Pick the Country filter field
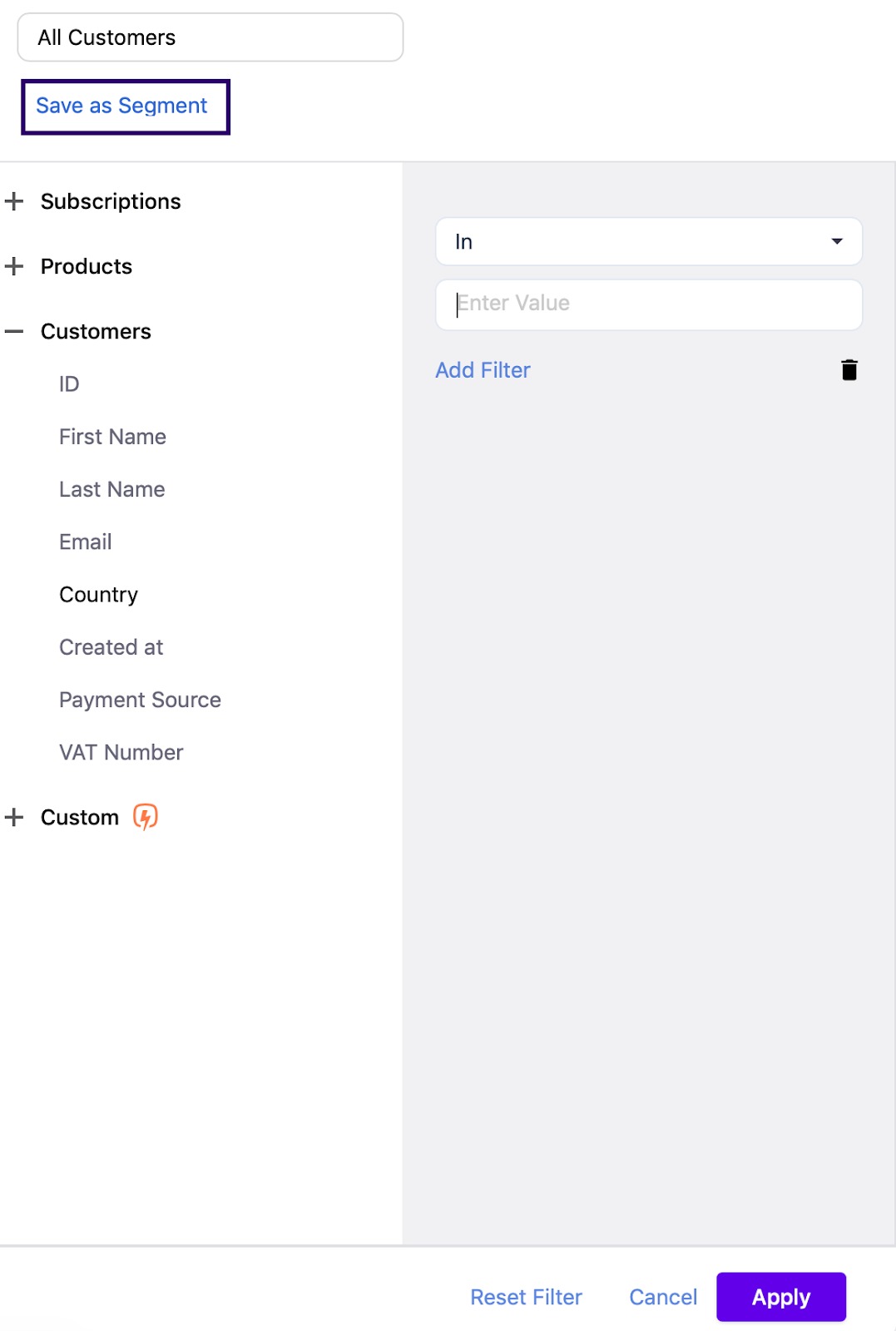This screenshot has width=896, height=1331. click(98, 595)
